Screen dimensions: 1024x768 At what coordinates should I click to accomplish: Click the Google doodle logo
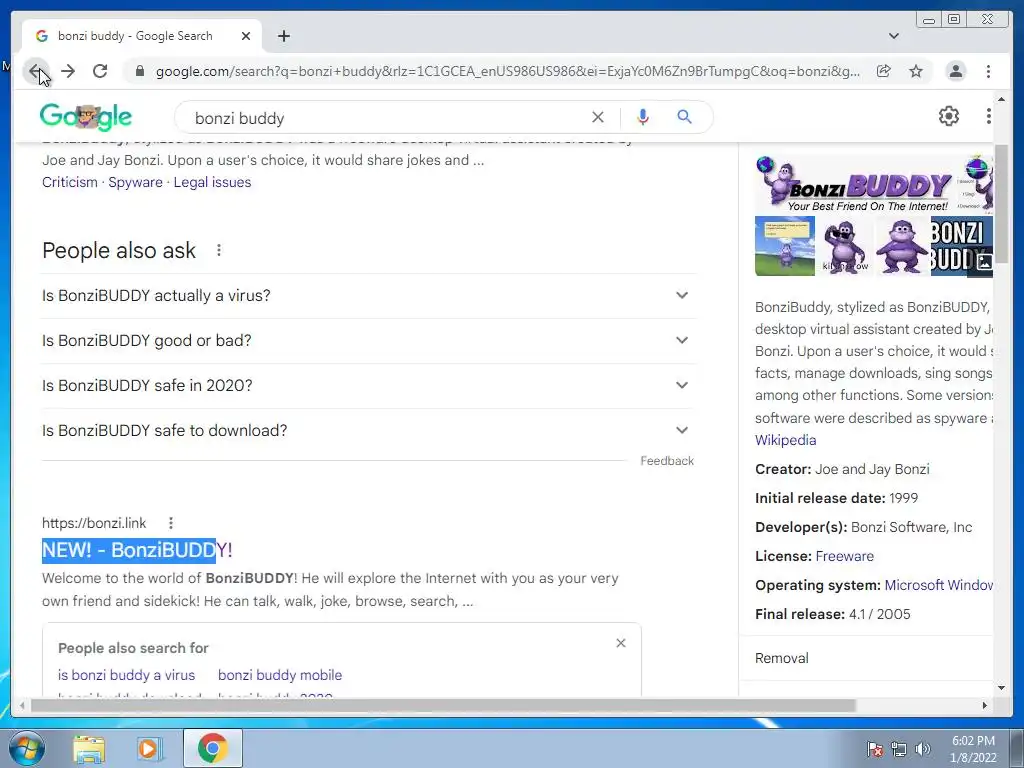(x=86, y=117)
